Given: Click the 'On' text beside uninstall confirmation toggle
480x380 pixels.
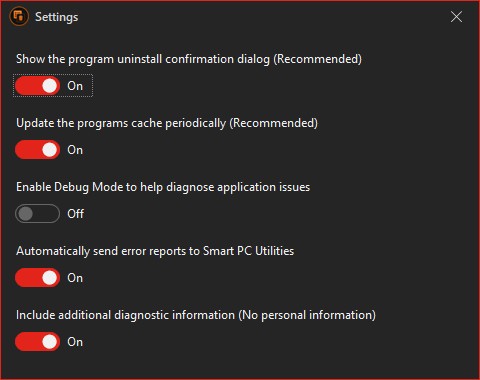Looking at the screenshot, I should (75, 86).
